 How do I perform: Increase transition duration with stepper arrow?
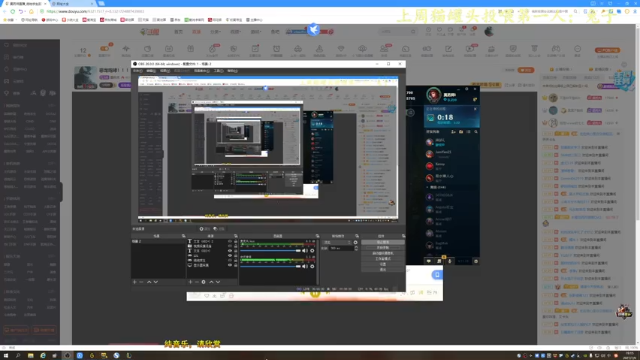pos(356,247)
